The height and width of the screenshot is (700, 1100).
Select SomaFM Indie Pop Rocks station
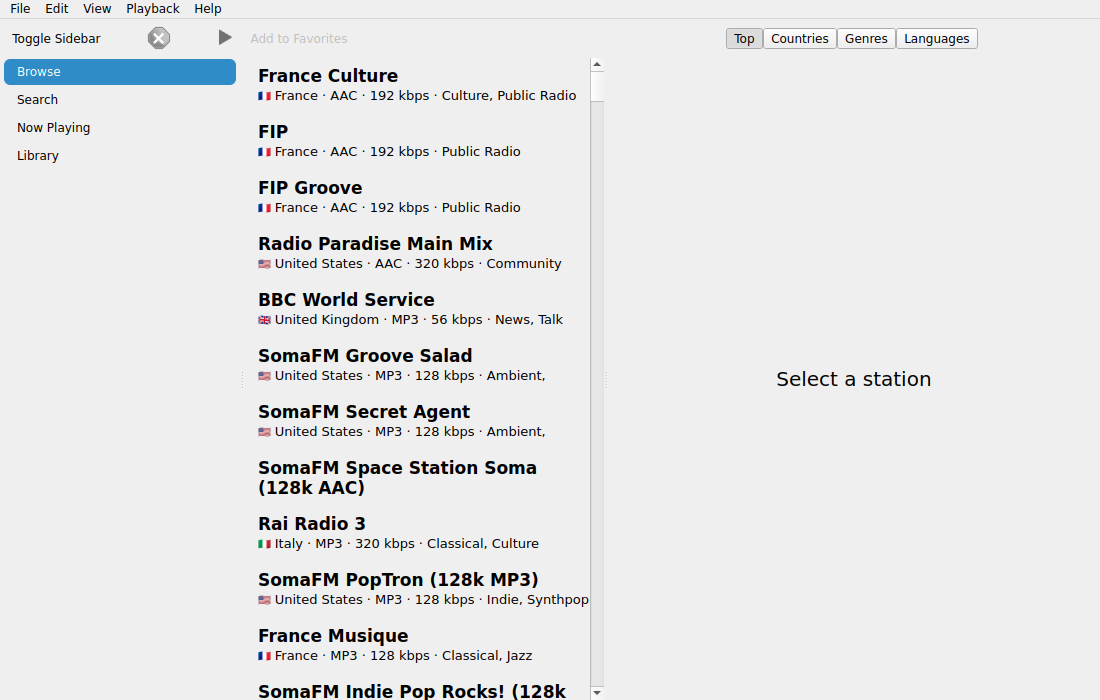[x=422, y=688]
